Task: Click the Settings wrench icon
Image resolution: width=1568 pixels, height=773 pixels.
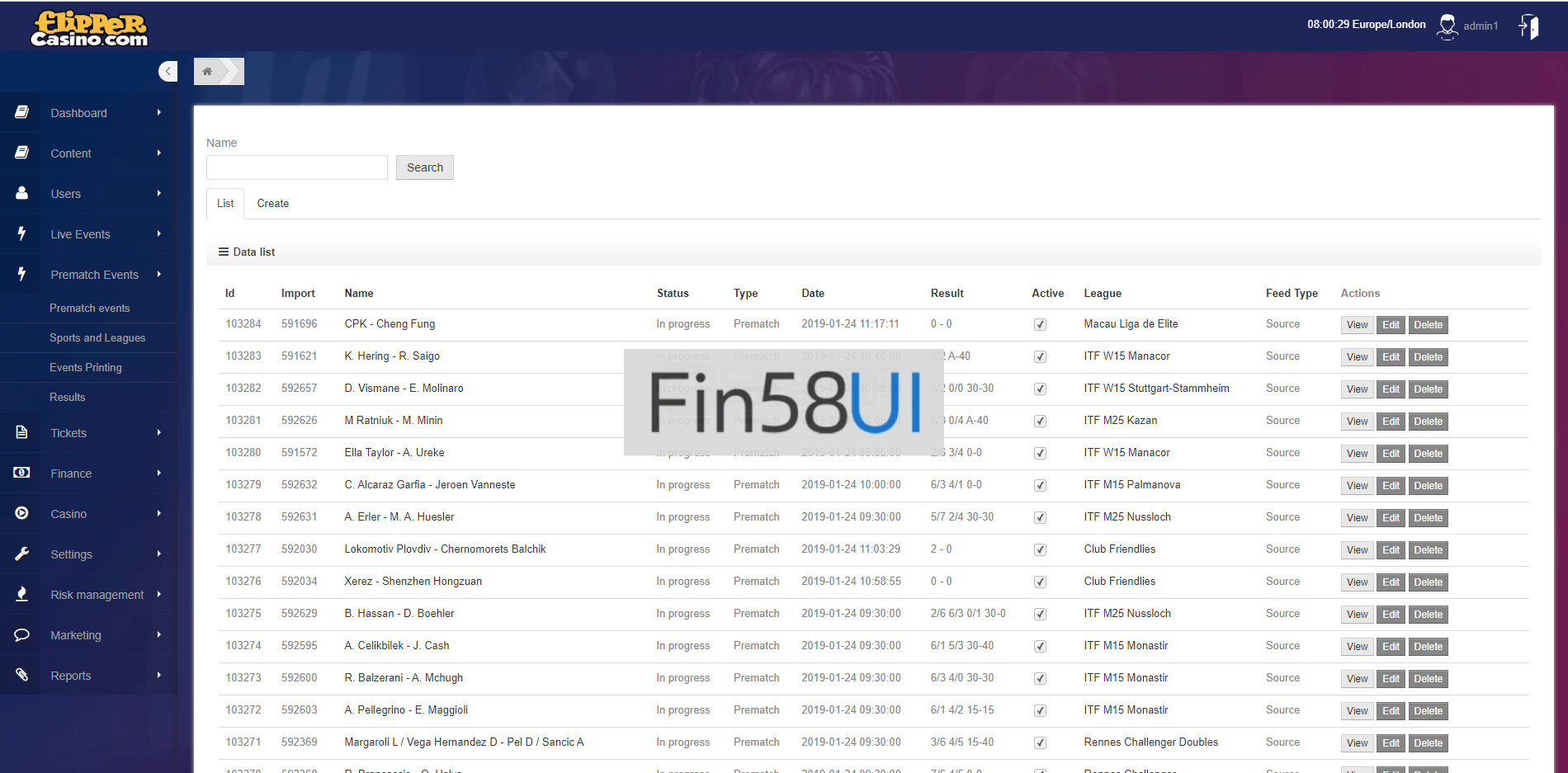Action: click(x=21, y=554)
